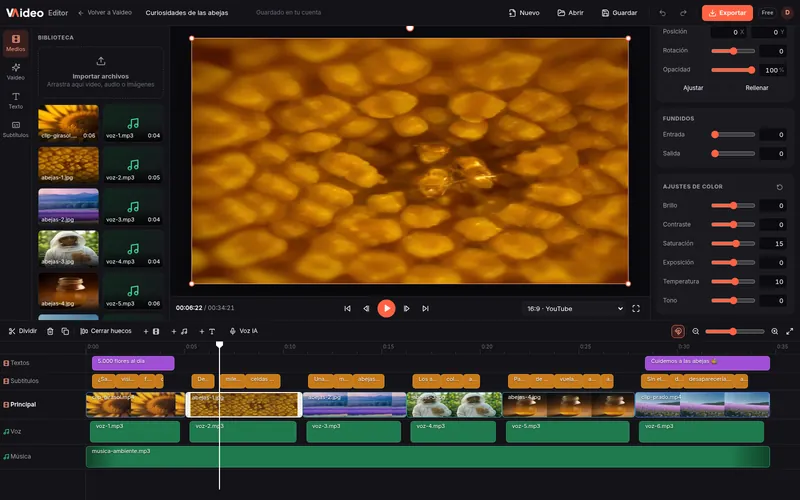The height and width of the screenshot is (500, 800).
Task: Create a new project with Nuevo
Action: tap(524, 13)
